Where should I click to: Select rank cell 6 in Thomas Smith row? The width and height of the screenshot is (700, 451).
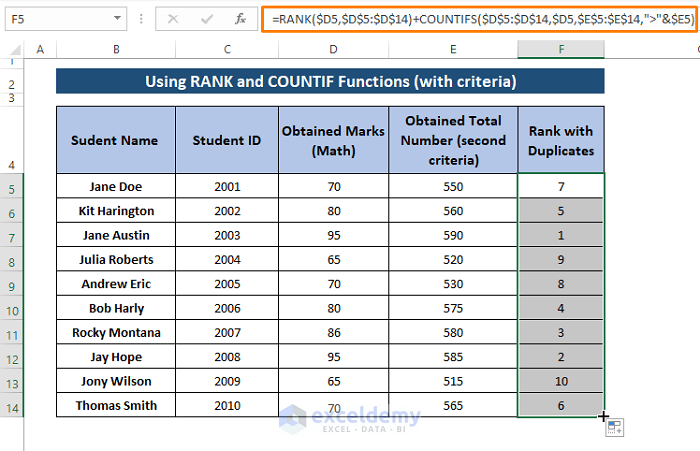point(561,405)
